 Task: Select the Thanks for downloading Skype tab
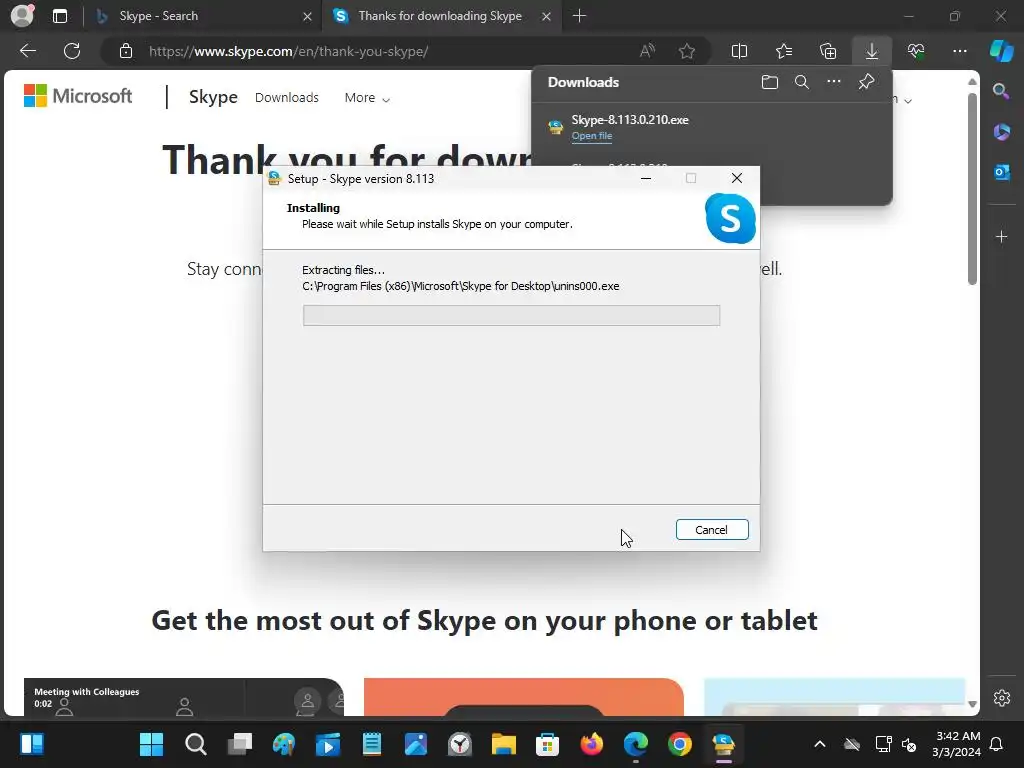(441, 16)
